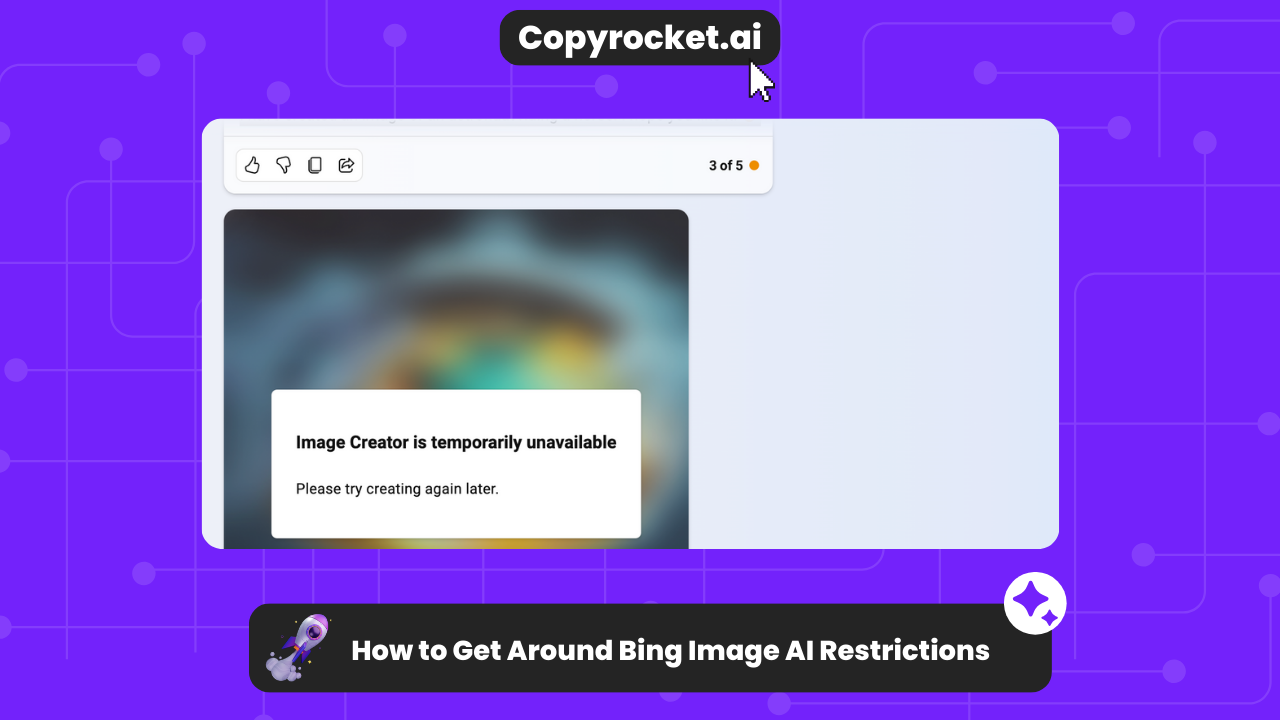This screenshot has width=1280, height=720.
Task: Open the Copyrocket.ai label at top
Action: [x=639, y=38]
